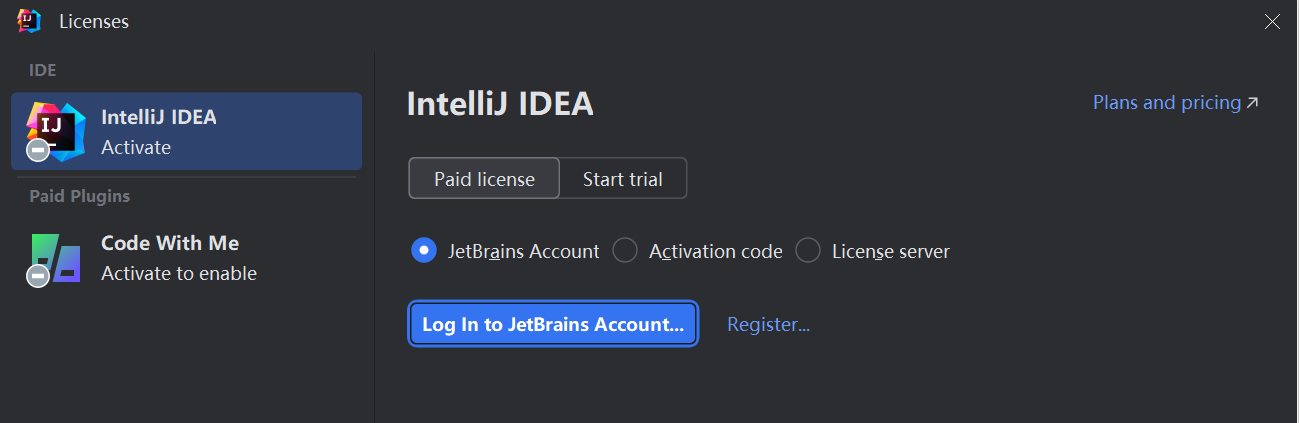Open the Register link

click(768, 324)
